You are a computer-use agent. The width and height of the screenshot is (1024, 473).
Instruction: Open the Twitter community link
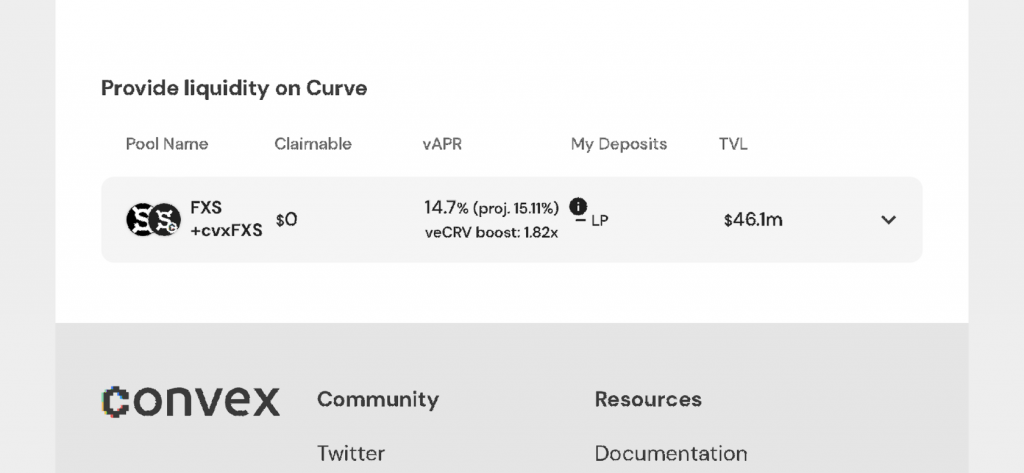pos(351,453)
